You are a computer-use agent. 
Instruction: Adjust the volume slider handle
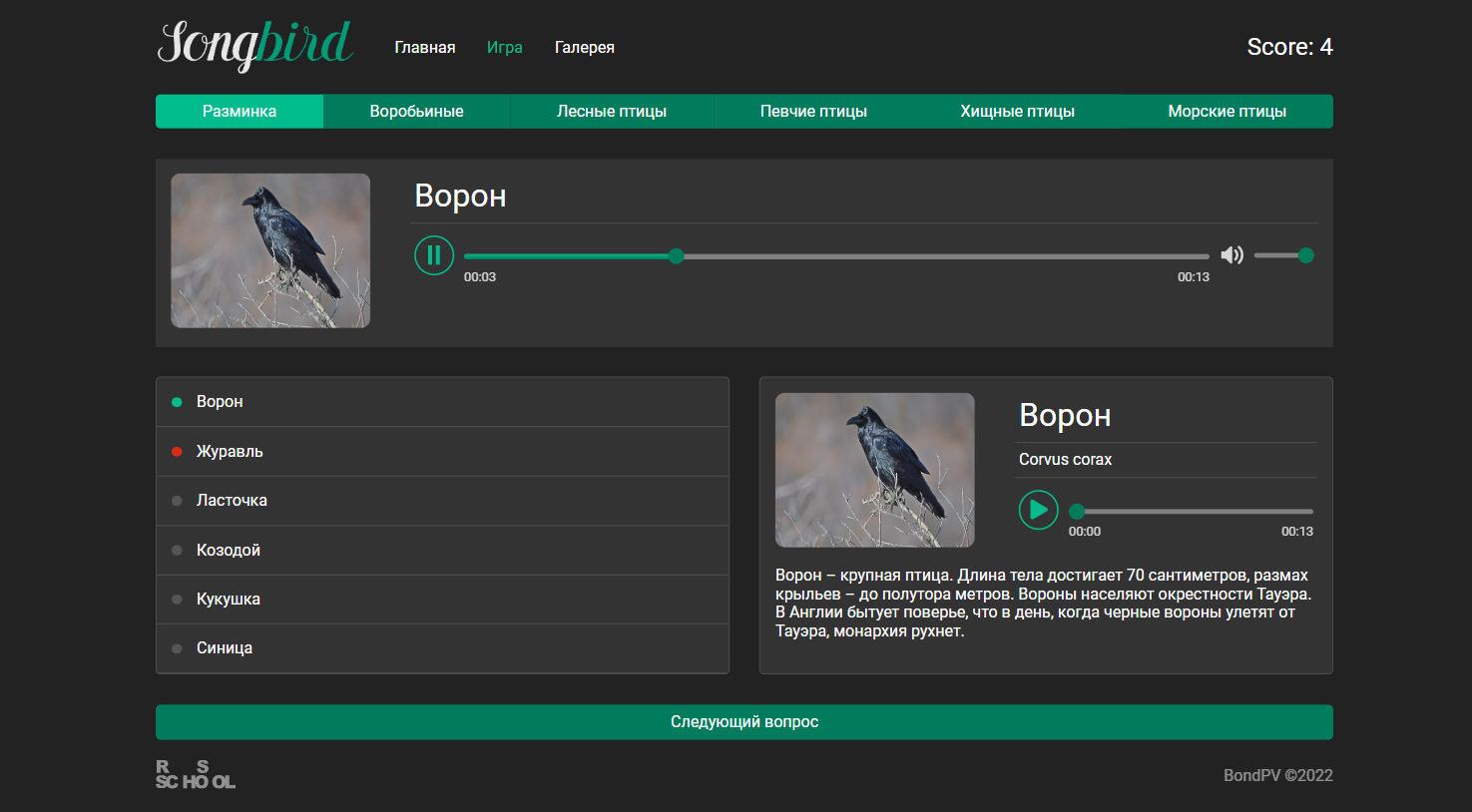pyautogui.click(x=1305, y=255)
